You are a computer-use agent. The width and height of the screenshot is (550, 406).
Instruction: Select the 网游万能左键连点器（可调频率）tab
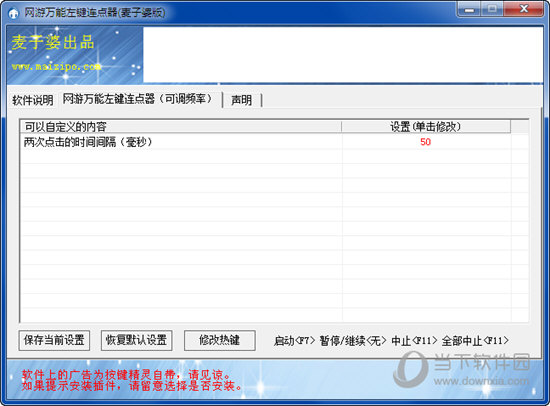(x=138, y=99)
